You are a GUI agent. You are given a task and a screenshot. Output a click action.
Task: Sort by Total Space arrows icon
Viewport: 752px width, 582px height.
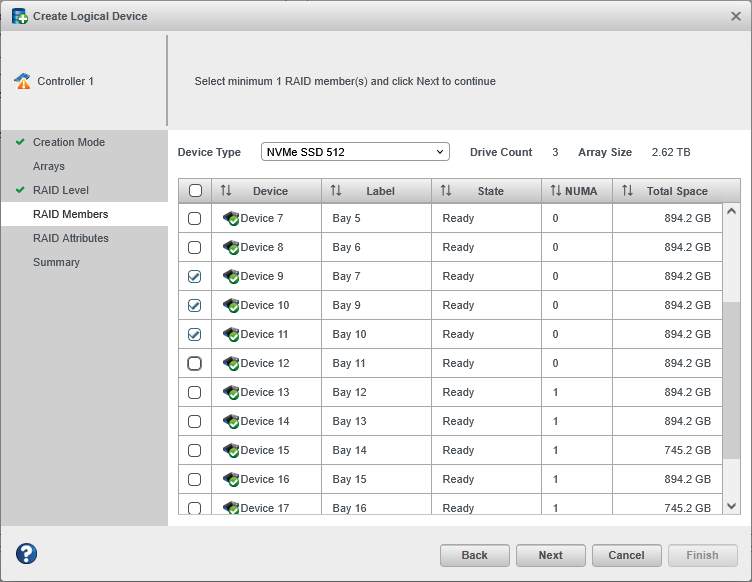pyautogui.click(x=627, y=191)
